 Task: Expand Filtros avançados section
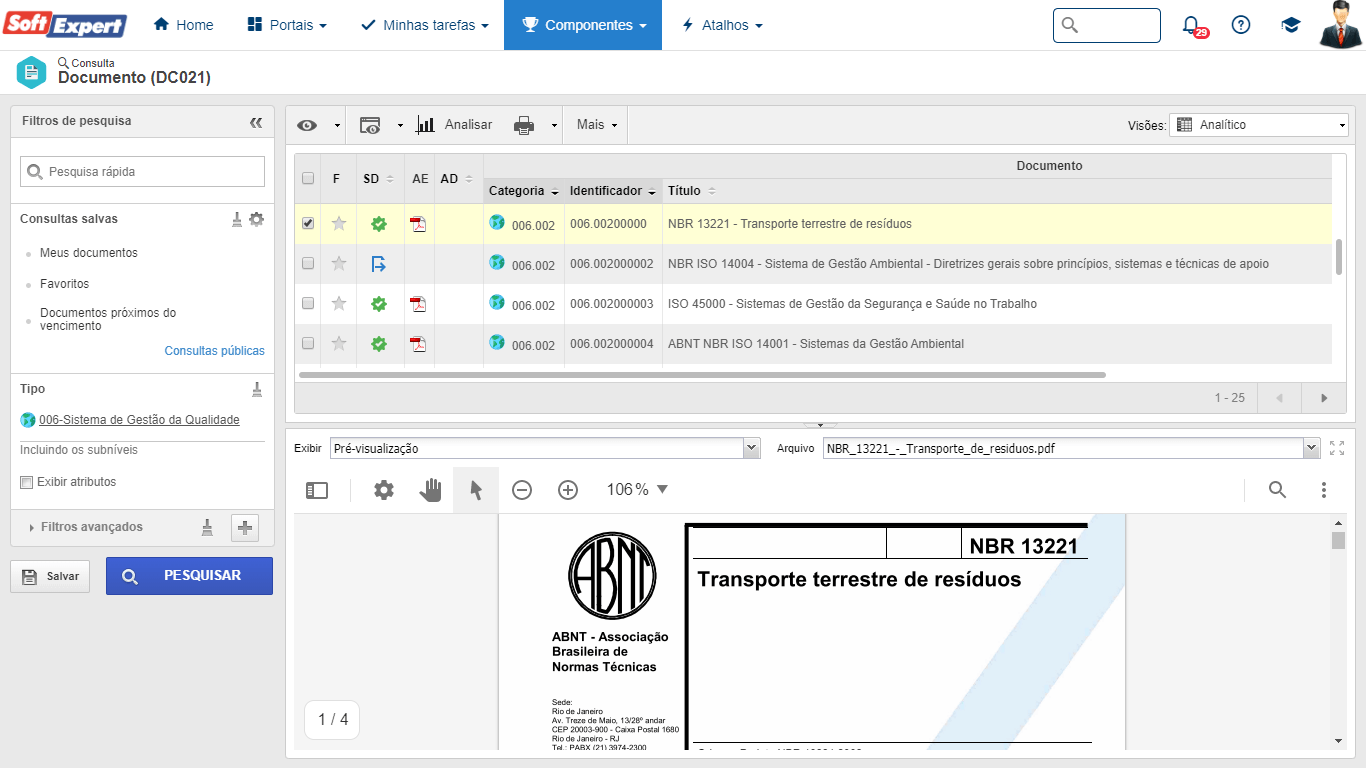(x=91, y=527)
